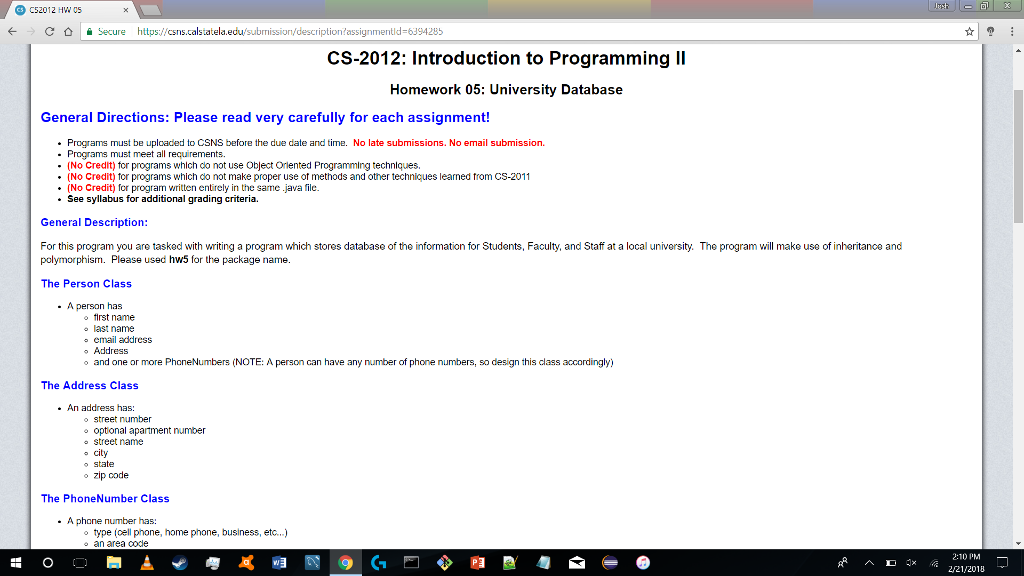1024x576 pixels.
Task: Open the Mail app from the taskbar
Action: click(x=578, y=562)
